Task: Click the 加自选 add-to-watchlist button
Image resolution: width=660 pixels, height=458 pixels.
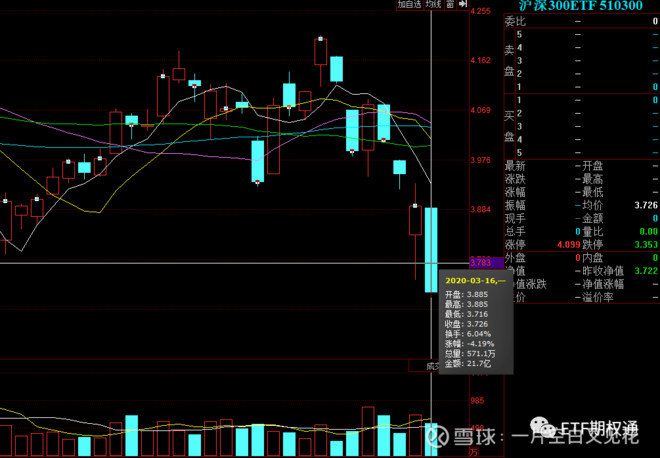Action: point(410,4)
